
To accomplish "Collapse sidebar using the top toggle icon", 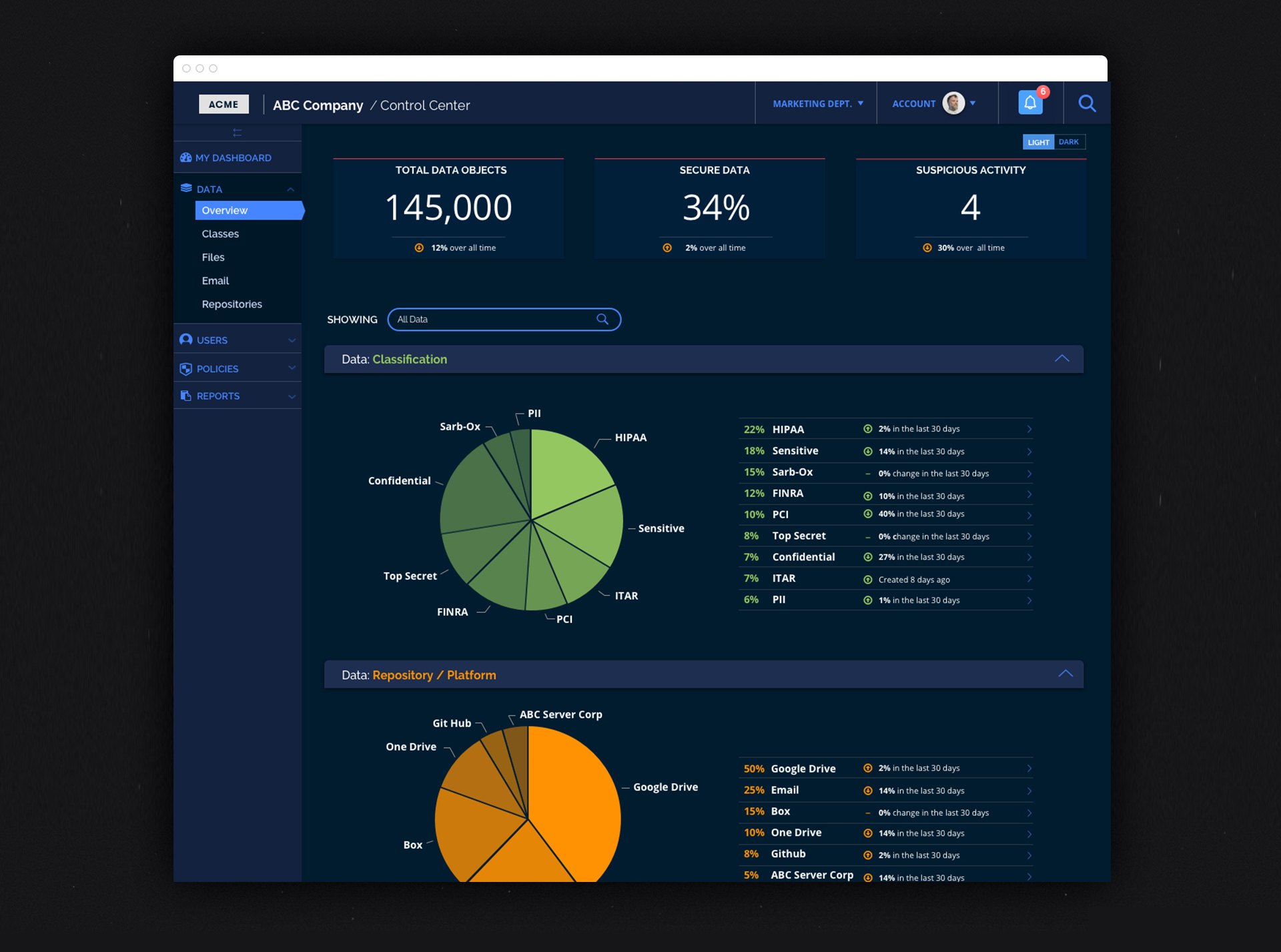I will pyautogui.click(x=237, y=133).
